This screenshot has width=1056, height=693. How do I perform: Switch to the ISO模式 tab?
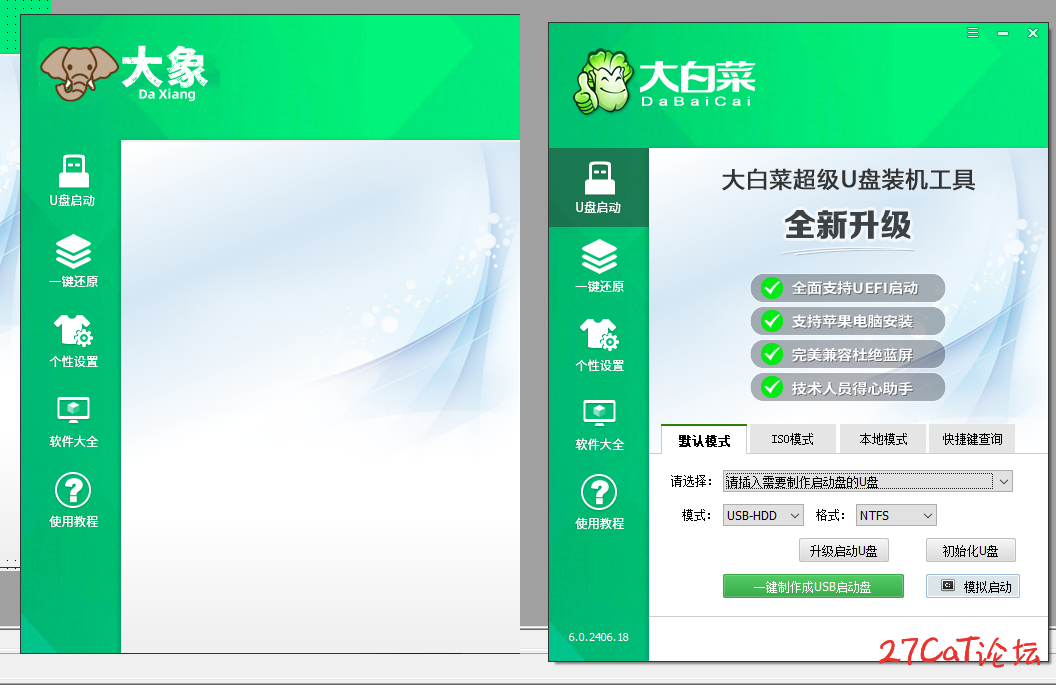(x=792, y=439)
